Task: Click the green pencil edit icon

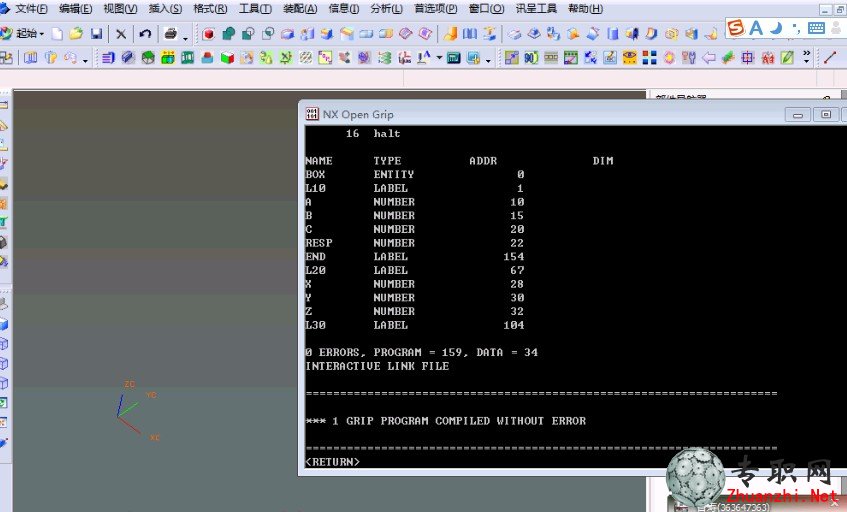Action: pos(787,57)
